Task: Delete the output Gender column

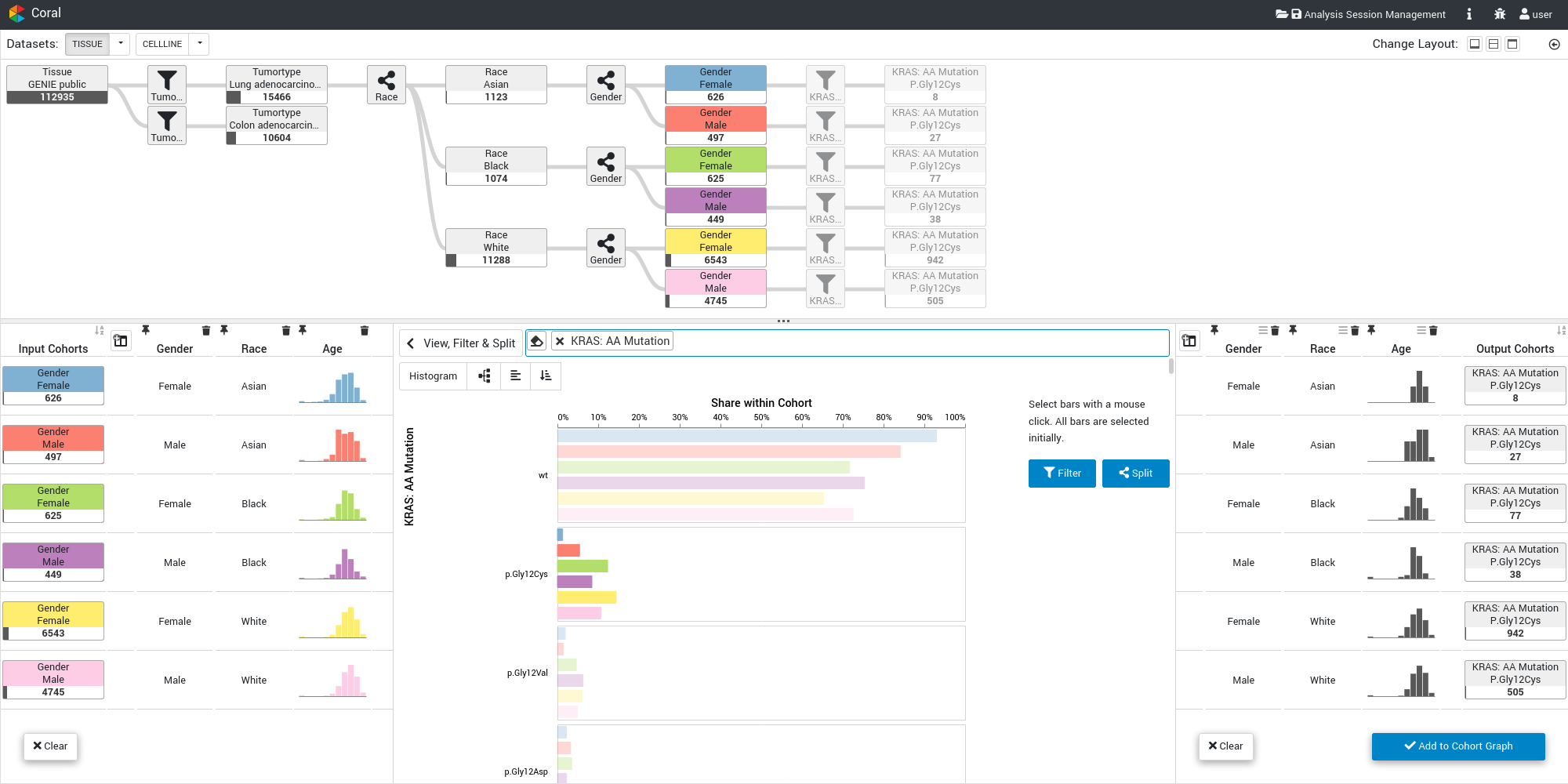Action: point(1275,330)
